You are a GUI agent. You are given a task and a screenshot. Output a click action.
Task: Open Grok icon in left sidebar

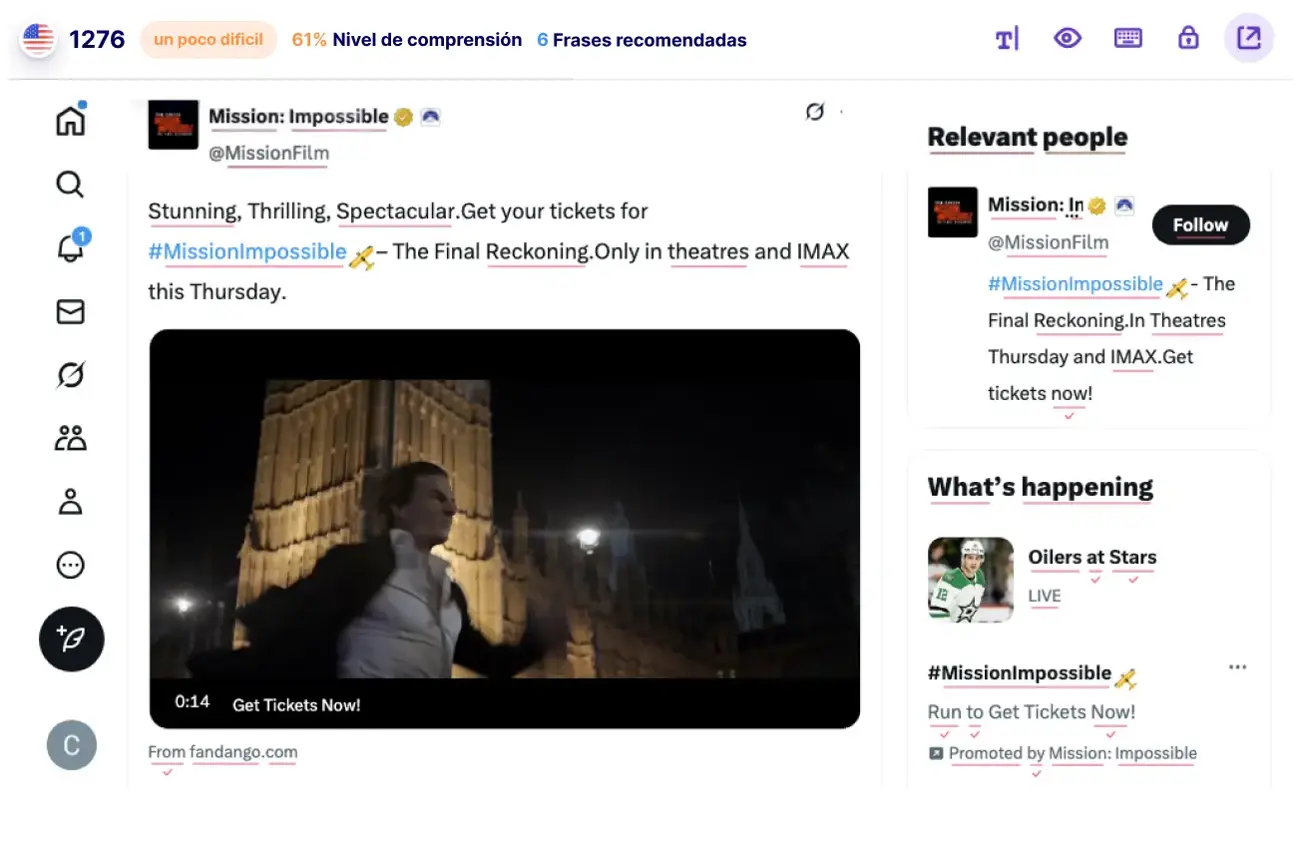(70, 375)
